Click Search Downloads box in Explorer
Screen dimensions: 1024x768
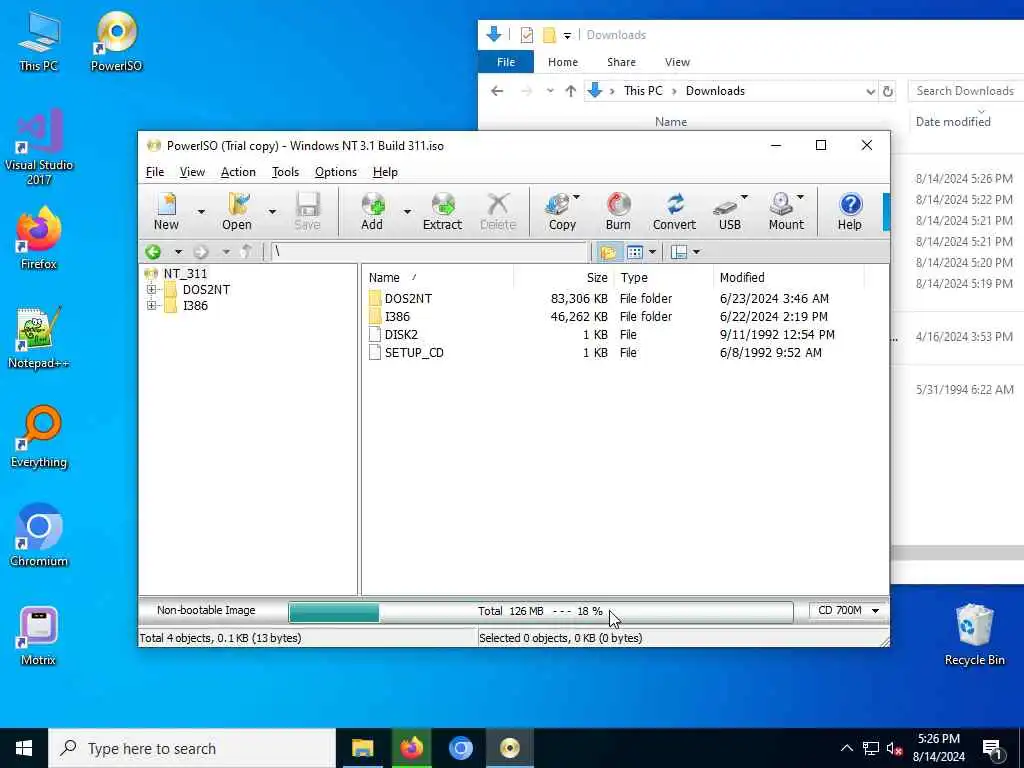click(966, 91)
